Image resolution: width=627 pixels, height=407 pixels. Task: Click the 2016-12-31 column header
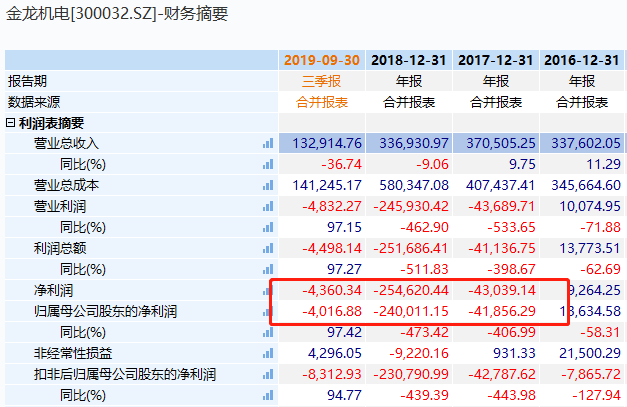pos(582,59)
